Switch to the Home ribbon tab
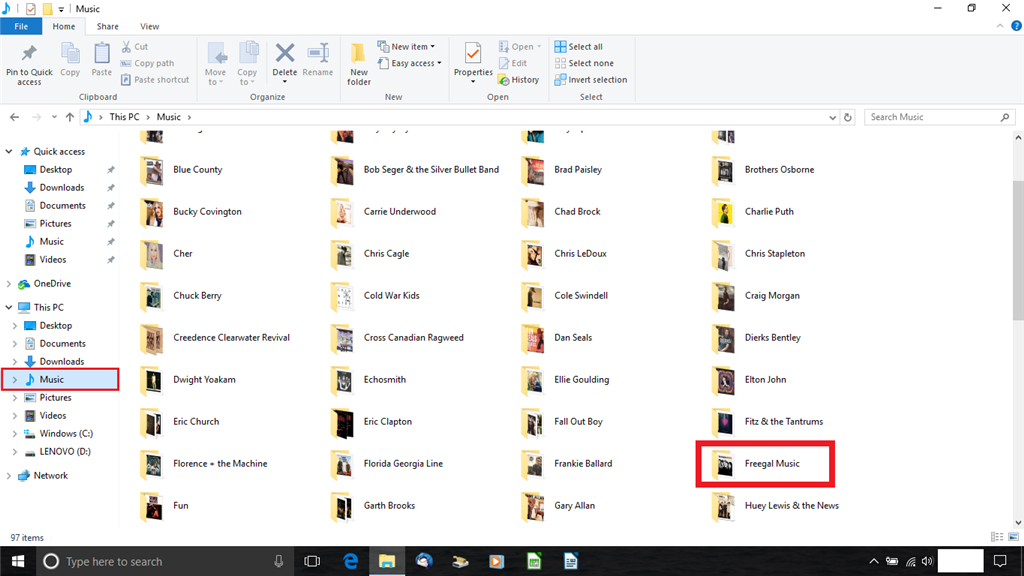Image resolution: width=1024 pixels, height=576 pixels. coord(63,26)
